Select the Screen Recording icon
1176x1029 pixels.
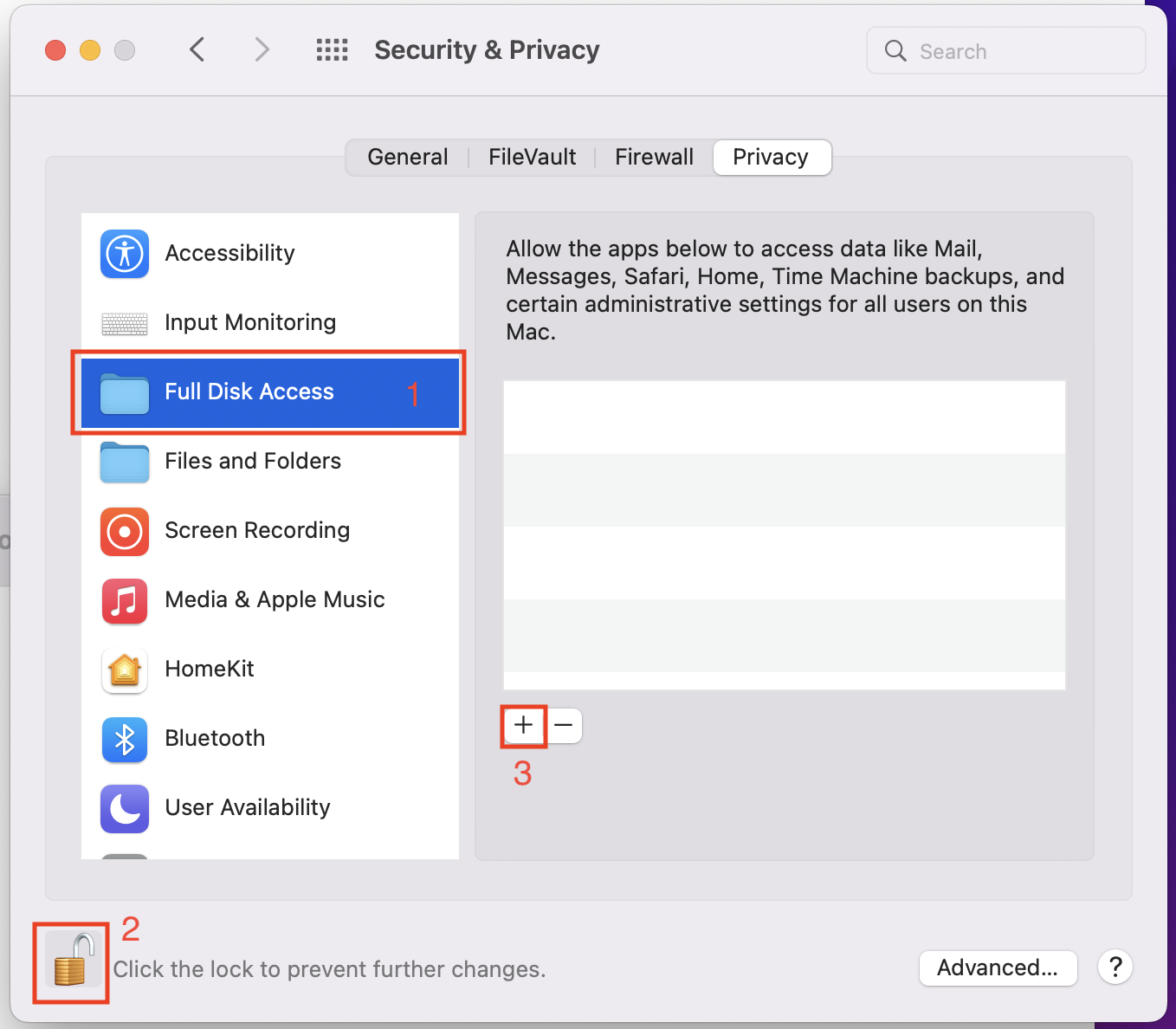[x=125, y=531]
